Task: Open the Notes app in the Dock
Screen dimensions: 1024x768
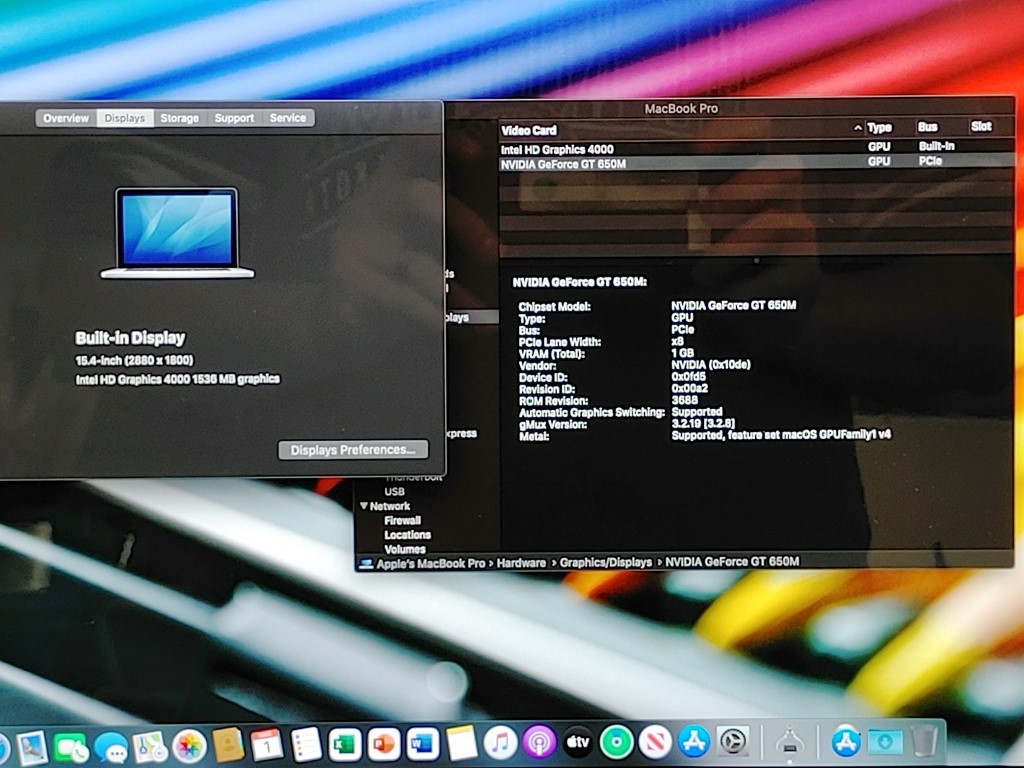Action: point(462,743)
